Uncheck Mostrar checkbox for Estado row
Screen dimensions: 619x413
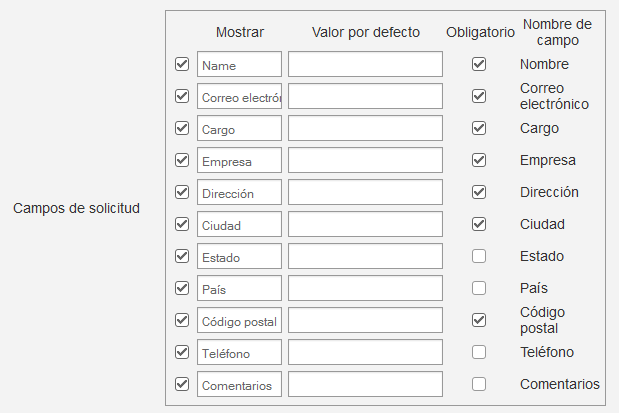tap(182, 256)
